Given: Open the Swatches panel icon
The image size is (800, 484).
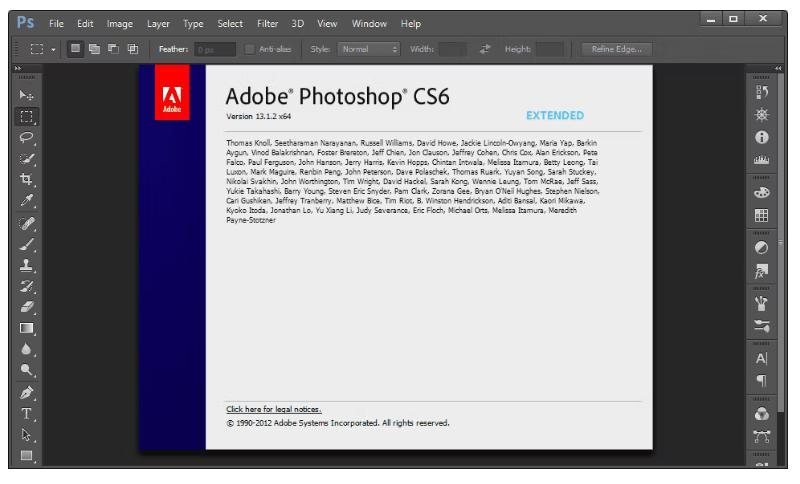Looking at the screenshot, I should coord(761,215).
